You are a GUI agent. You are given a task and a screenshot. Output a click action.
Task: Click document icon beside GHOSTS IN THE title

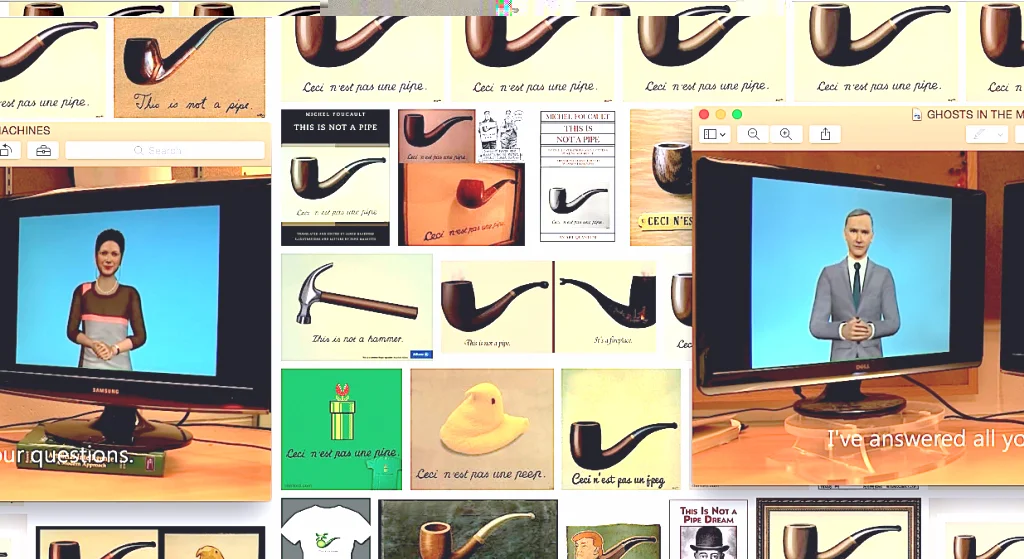[x=917, y=115]
